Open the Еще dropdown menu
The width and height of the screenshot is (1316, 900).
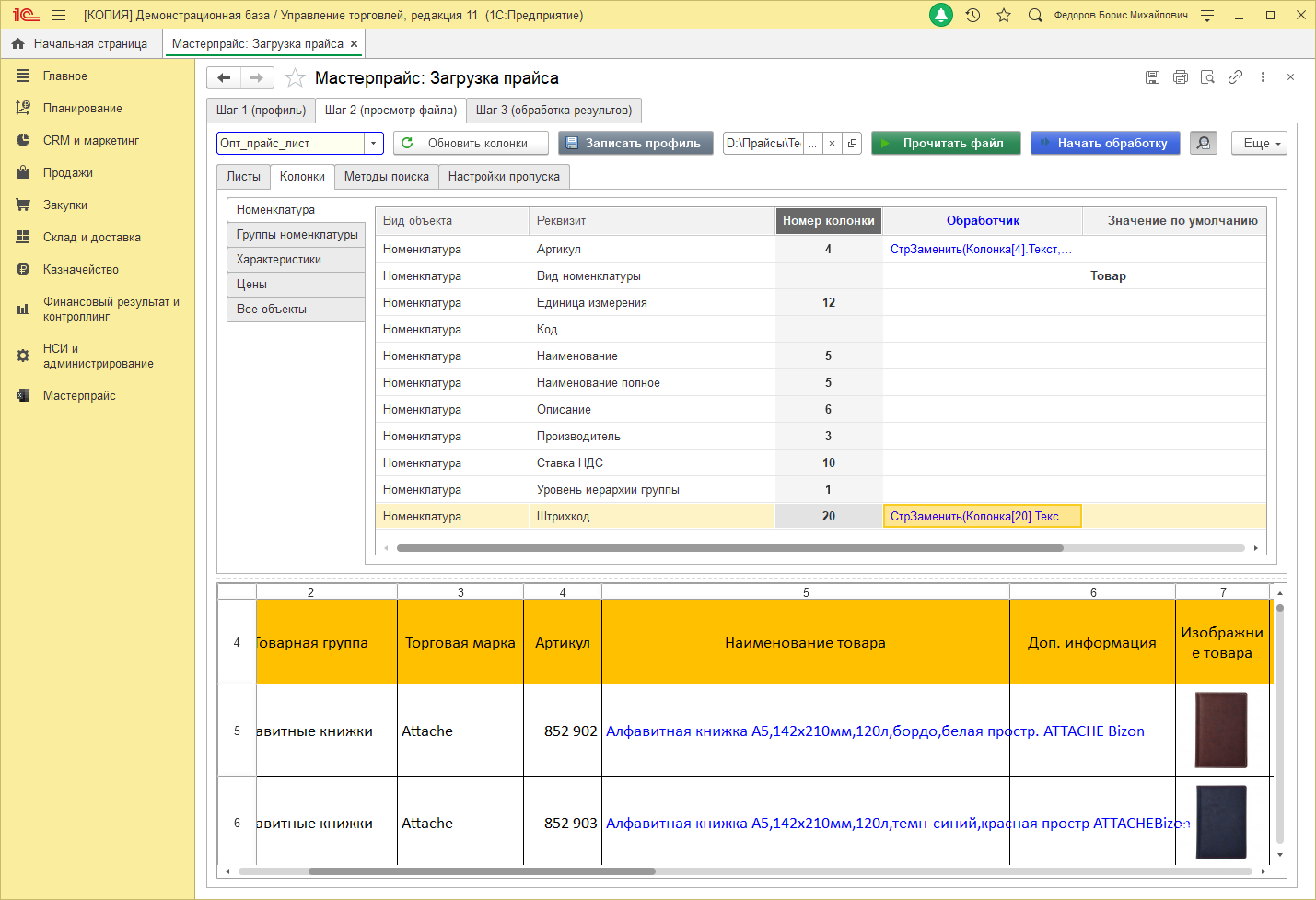pyautogui.click(x=1258, y=143)
